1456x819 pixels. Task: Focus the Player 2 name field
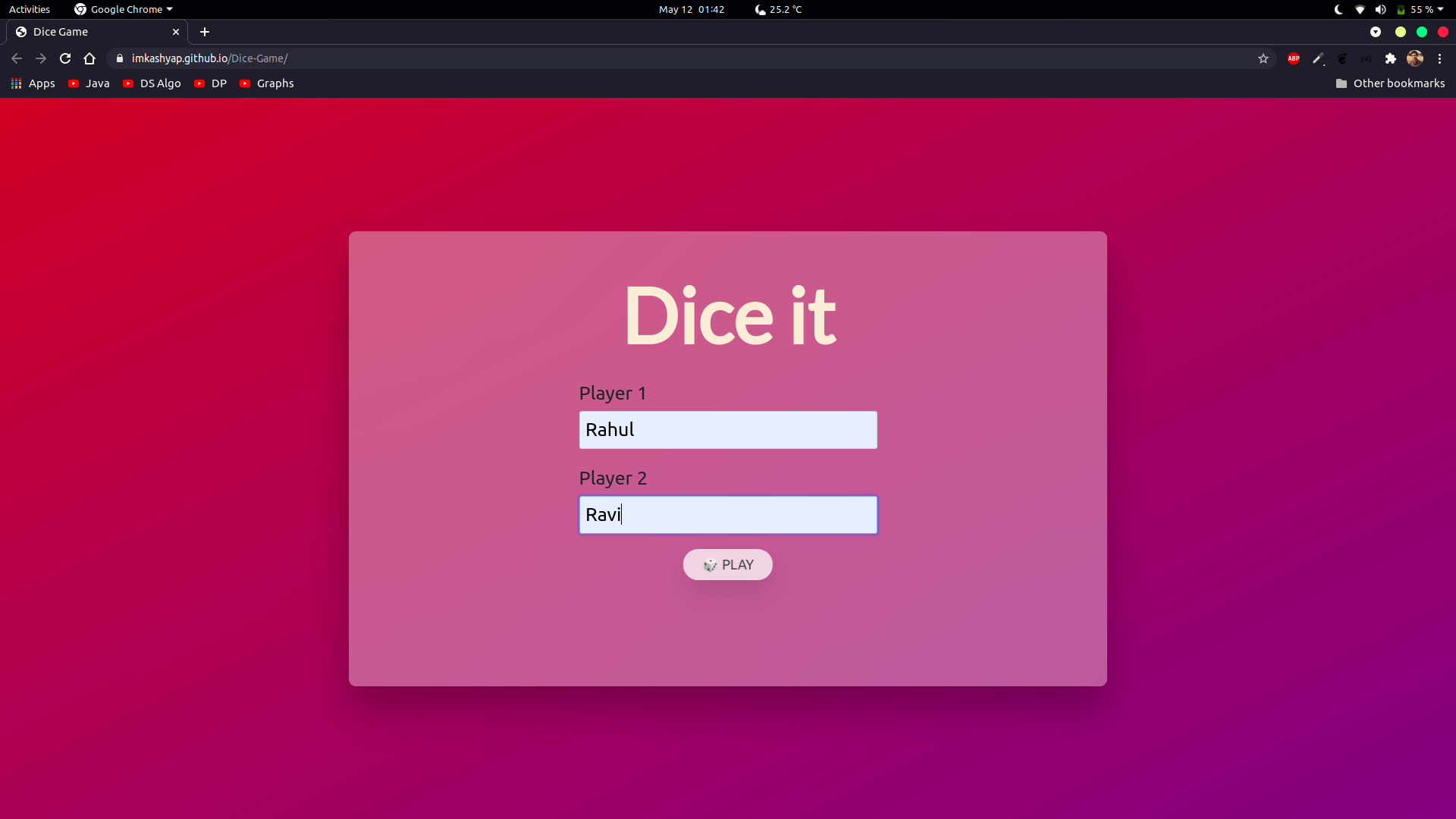pyautogui.click(x=727, y=515)
